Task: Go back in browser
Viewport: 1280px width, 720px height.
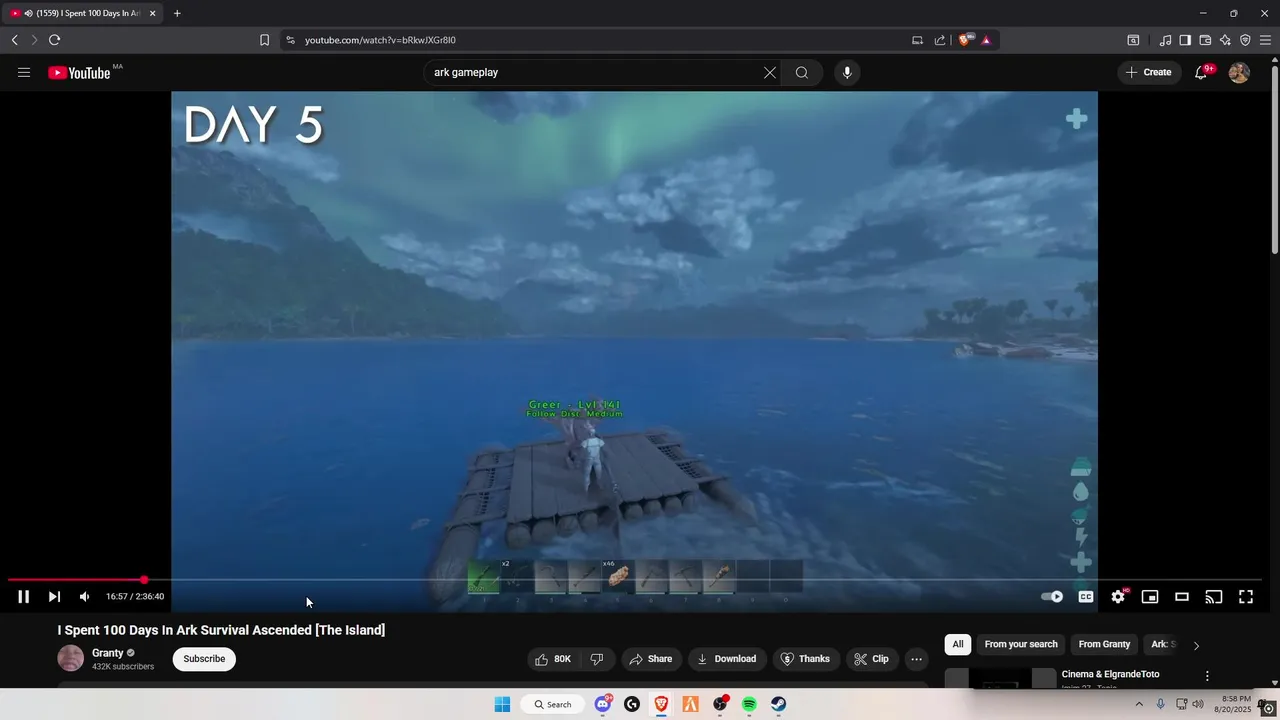Action: 15,40
